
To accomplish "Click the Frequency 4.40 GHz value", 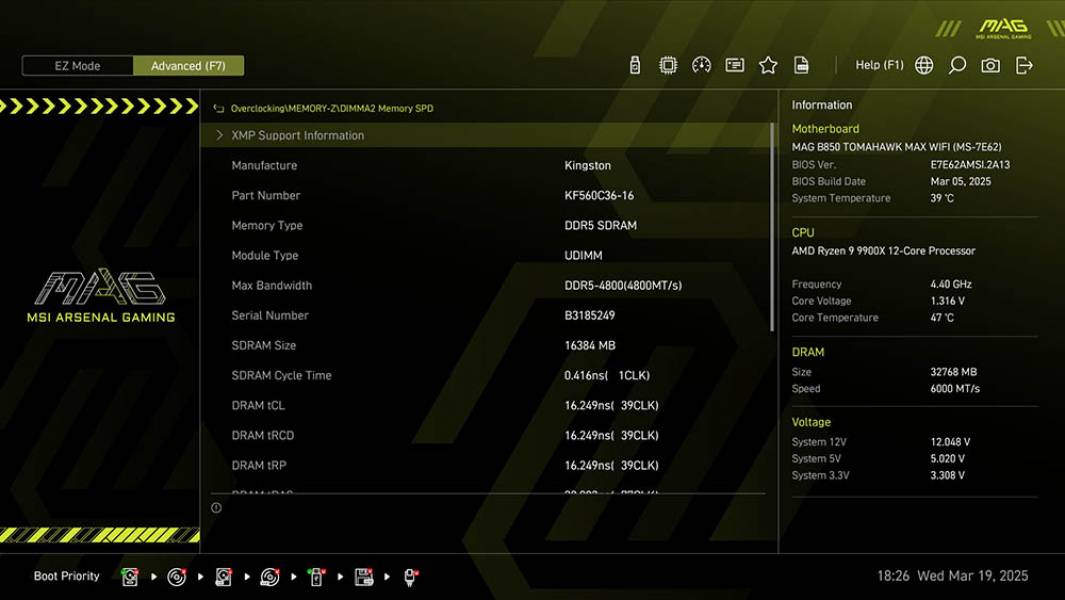I will point(950,284).
